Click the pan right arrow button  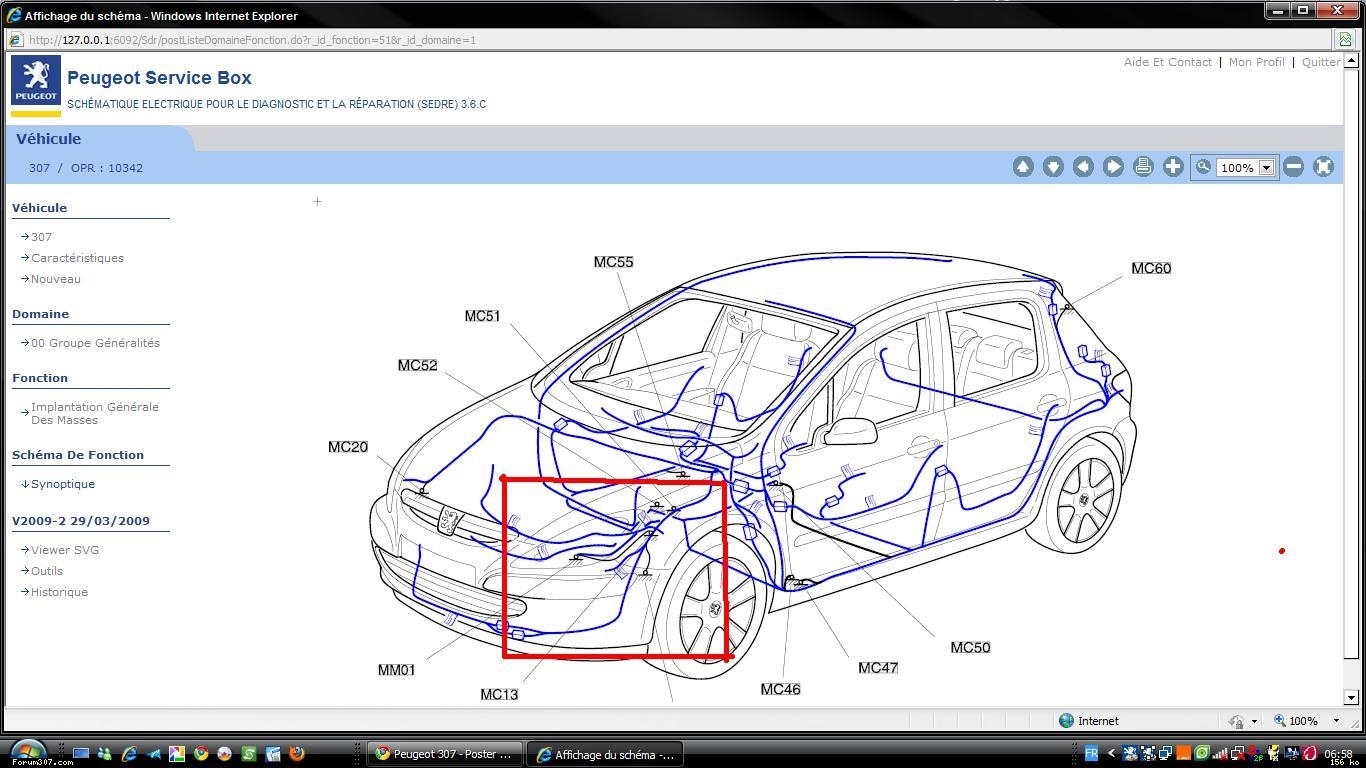coord(1113,167)
